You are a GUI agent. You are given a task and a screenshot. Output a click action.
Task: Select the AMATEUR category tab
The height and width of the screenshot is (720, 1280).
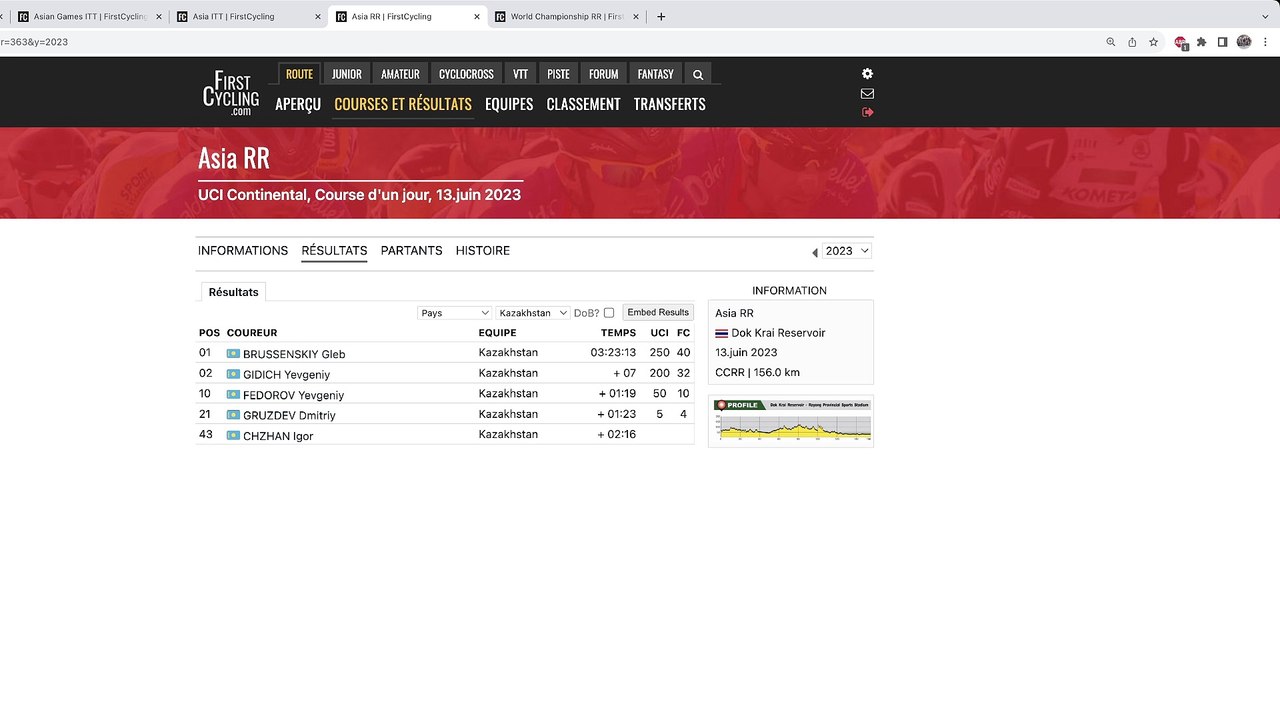point(400,74)
